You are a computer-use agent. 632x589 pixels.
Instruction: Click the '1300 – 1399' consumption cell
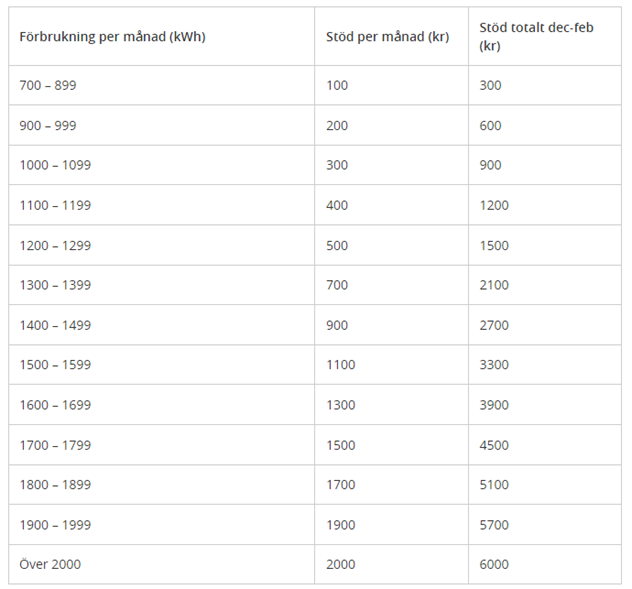click(x=55, y=285)
